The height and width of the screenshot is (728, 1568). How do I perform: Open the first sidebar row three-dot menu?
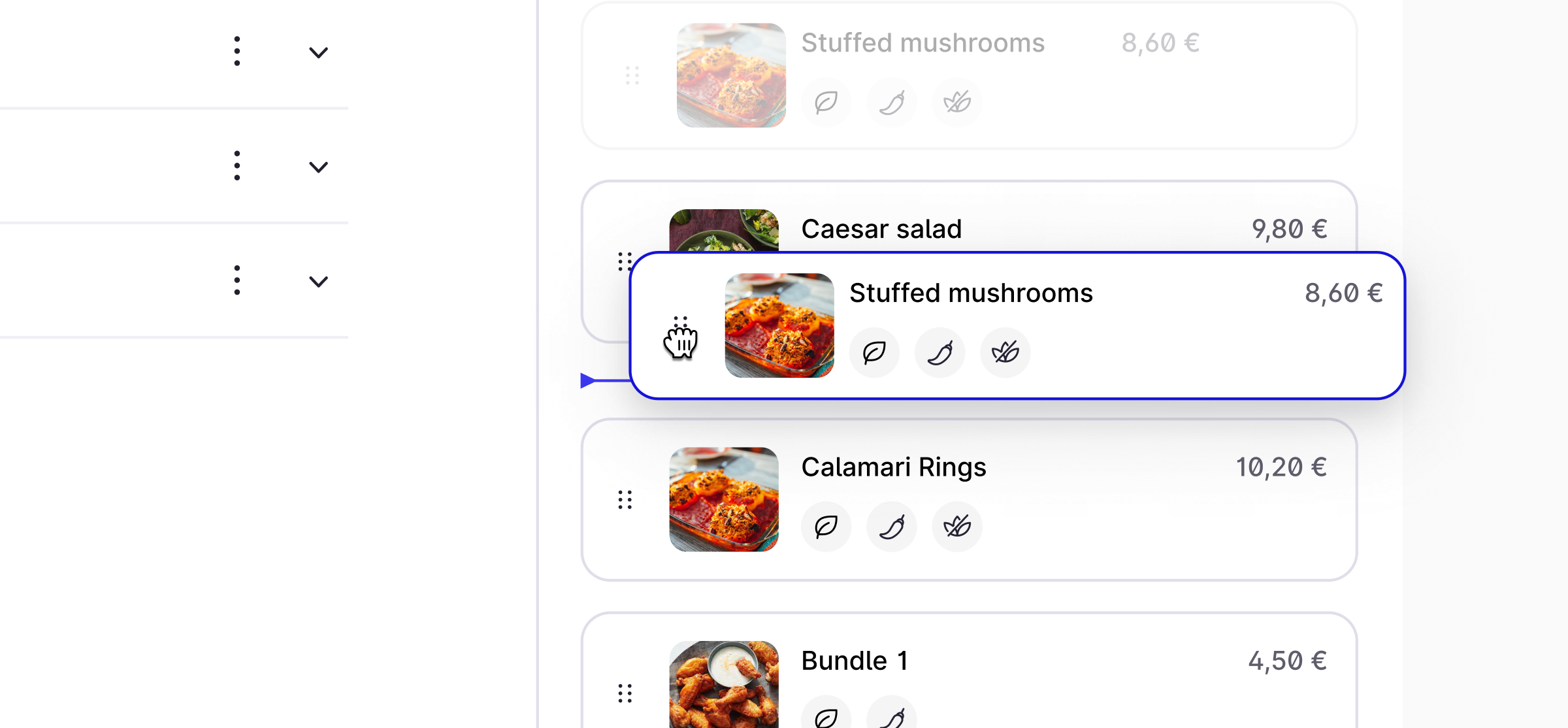tap(237, 51)
